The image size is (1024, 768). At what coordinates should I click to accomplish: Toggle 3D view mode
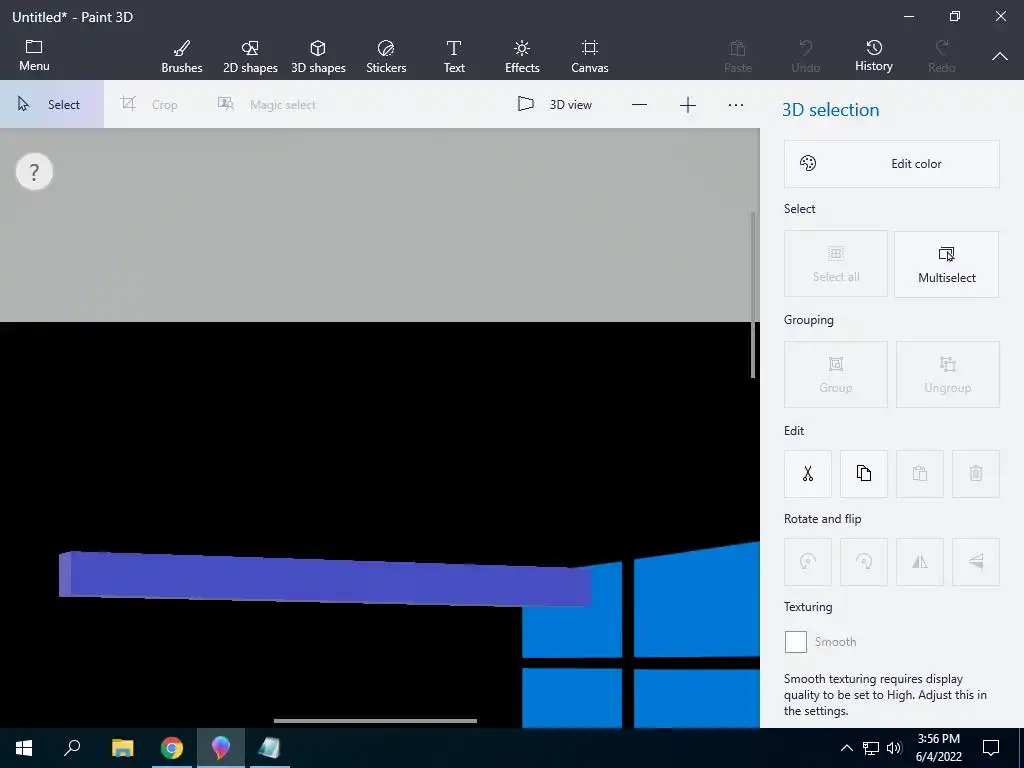coord(554,104)
